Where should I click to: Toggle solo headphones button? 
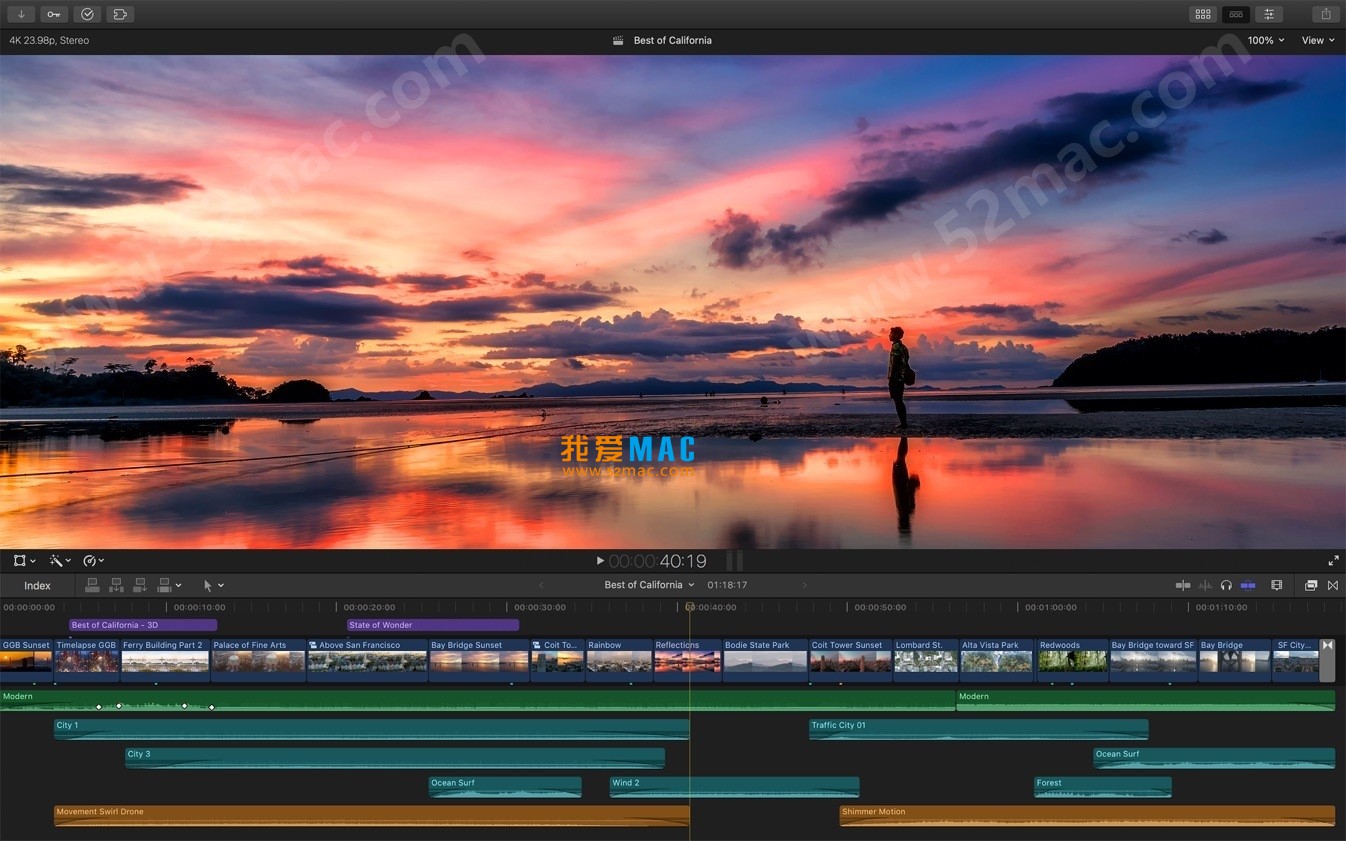click(x=1226, y=585)
